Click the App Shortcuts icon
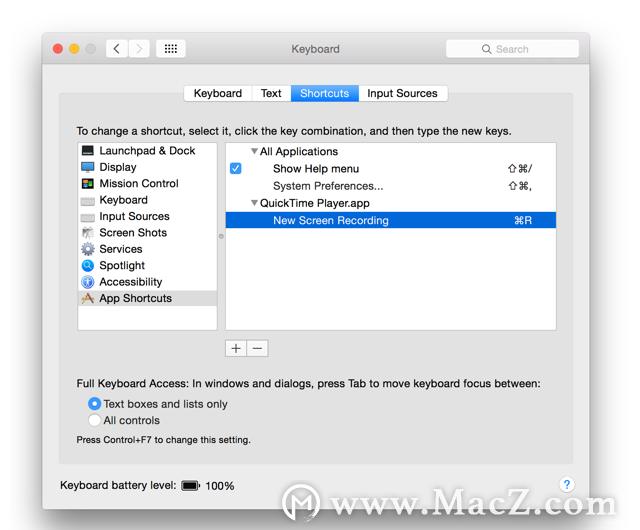Image resolution: width=640 pixels, height=530 pixels. point(87,298)
